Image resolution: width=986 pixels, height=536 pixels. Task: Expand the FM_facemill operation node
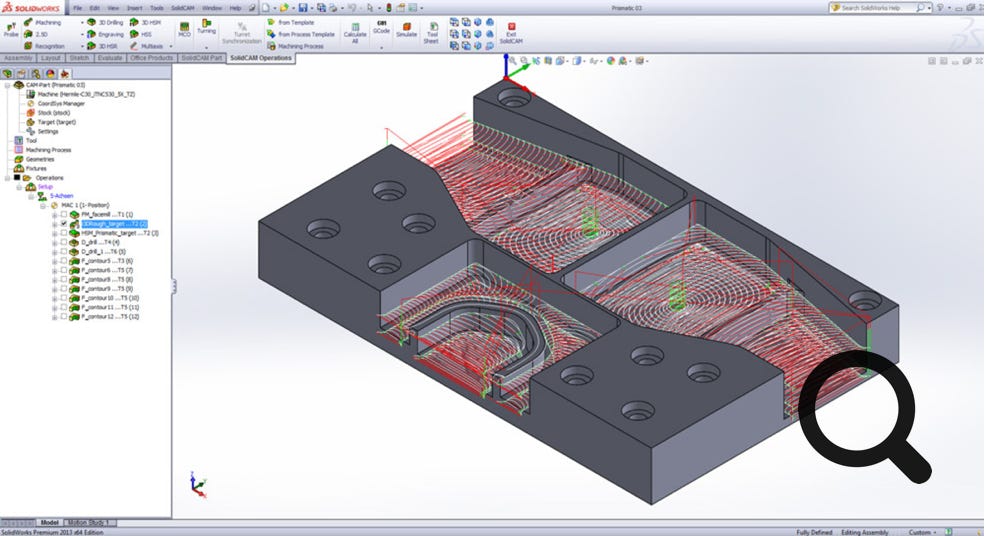(x=55, y=215)
